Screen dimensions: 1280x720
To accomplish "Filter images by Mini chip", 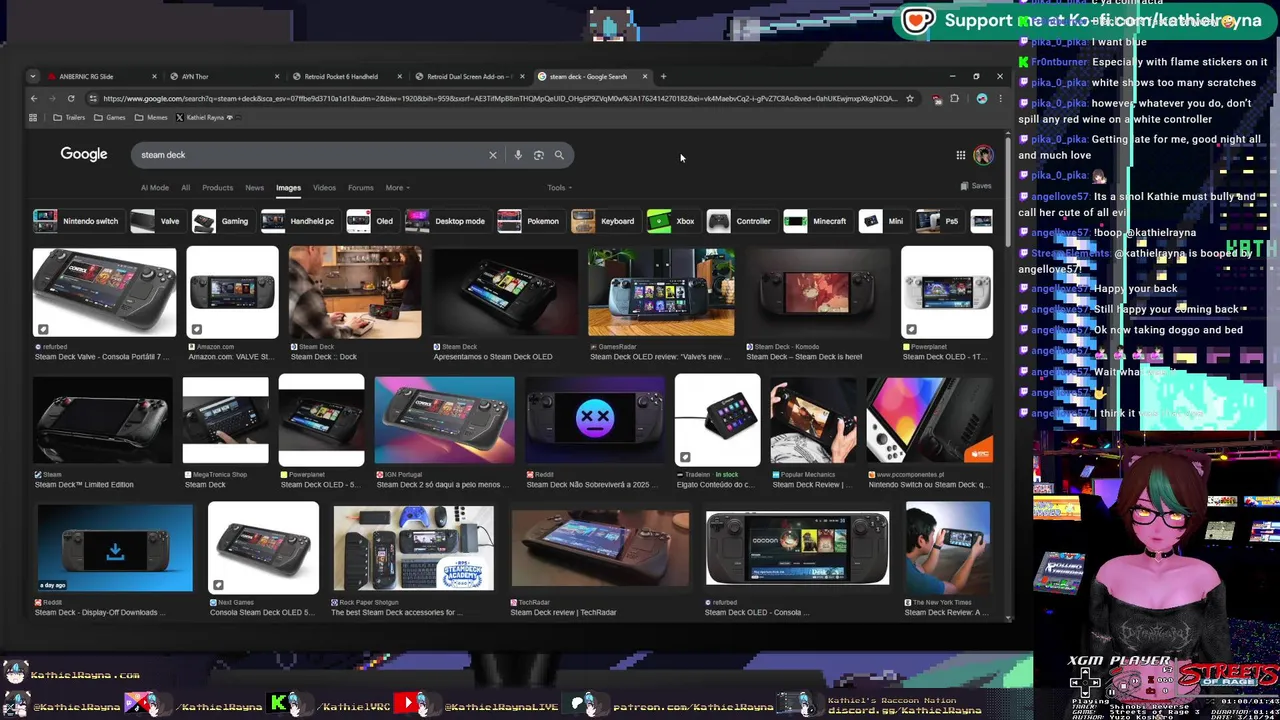I will pos(882,221).
